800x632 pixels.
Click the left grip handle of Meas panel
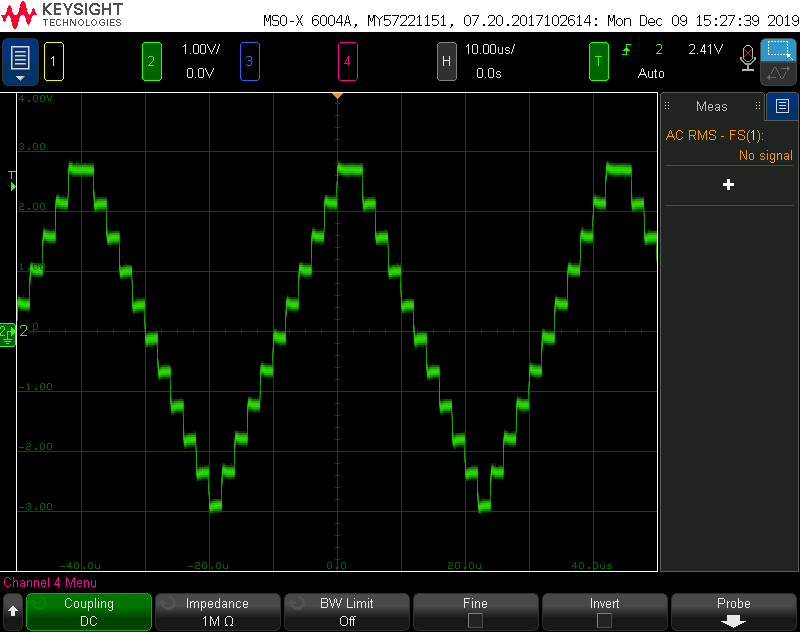(x=667, y=106)
